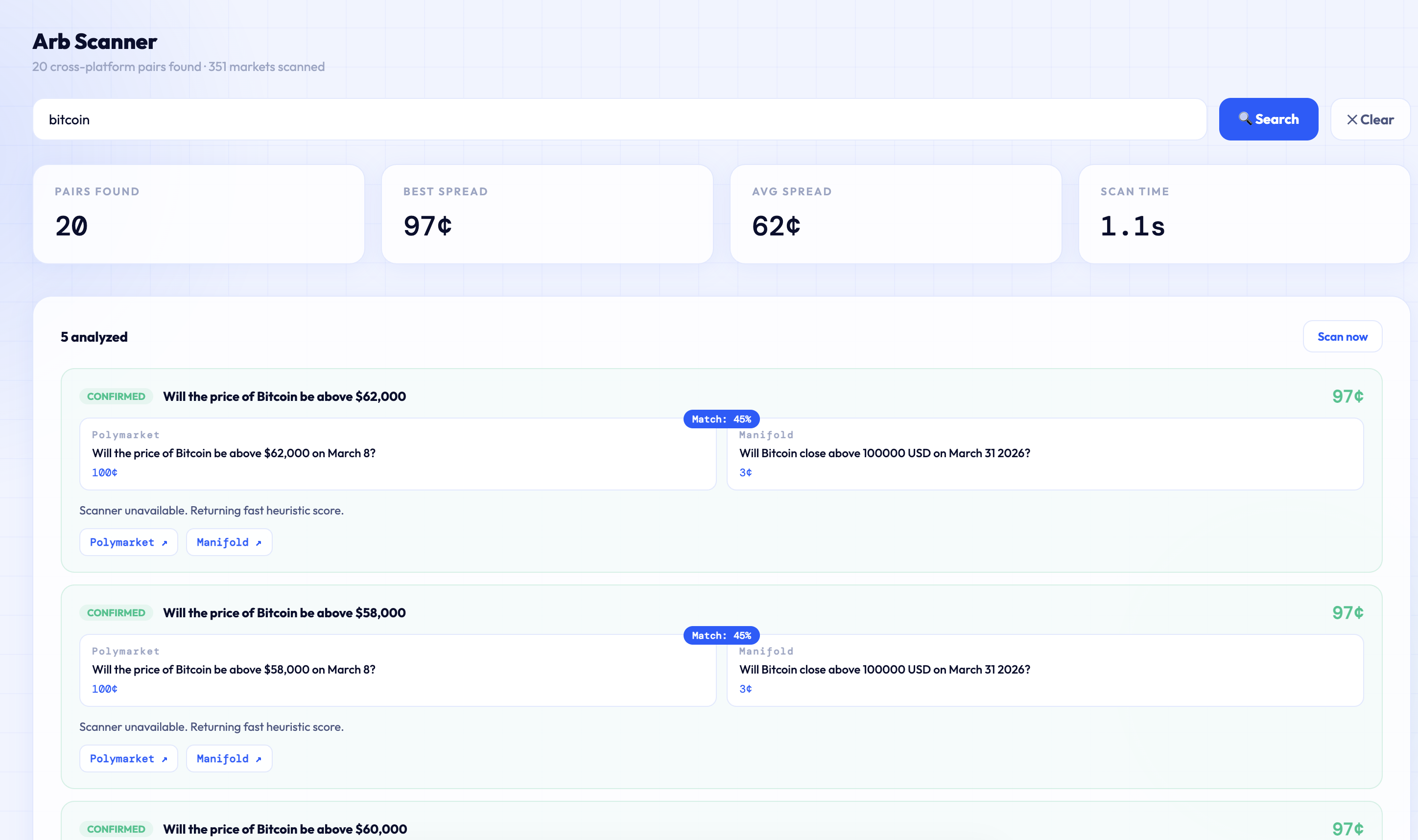The image size is (1418, 840).
Task: Open Polymarket link in the $58,000 card
Action: click(128, 758)
